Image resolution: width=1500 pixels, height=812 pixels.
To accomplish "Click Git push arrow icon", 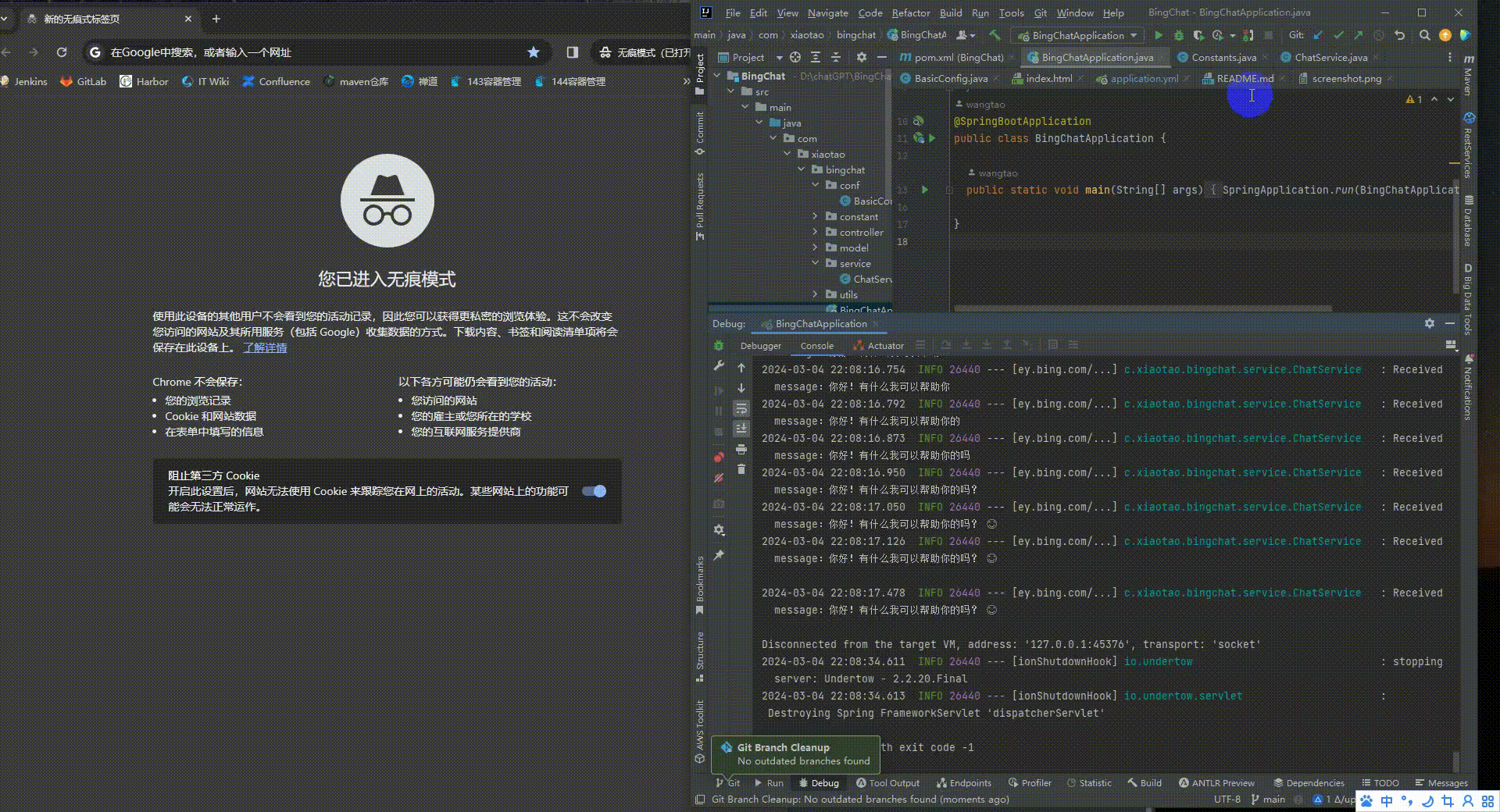I will coord(1359,35).
